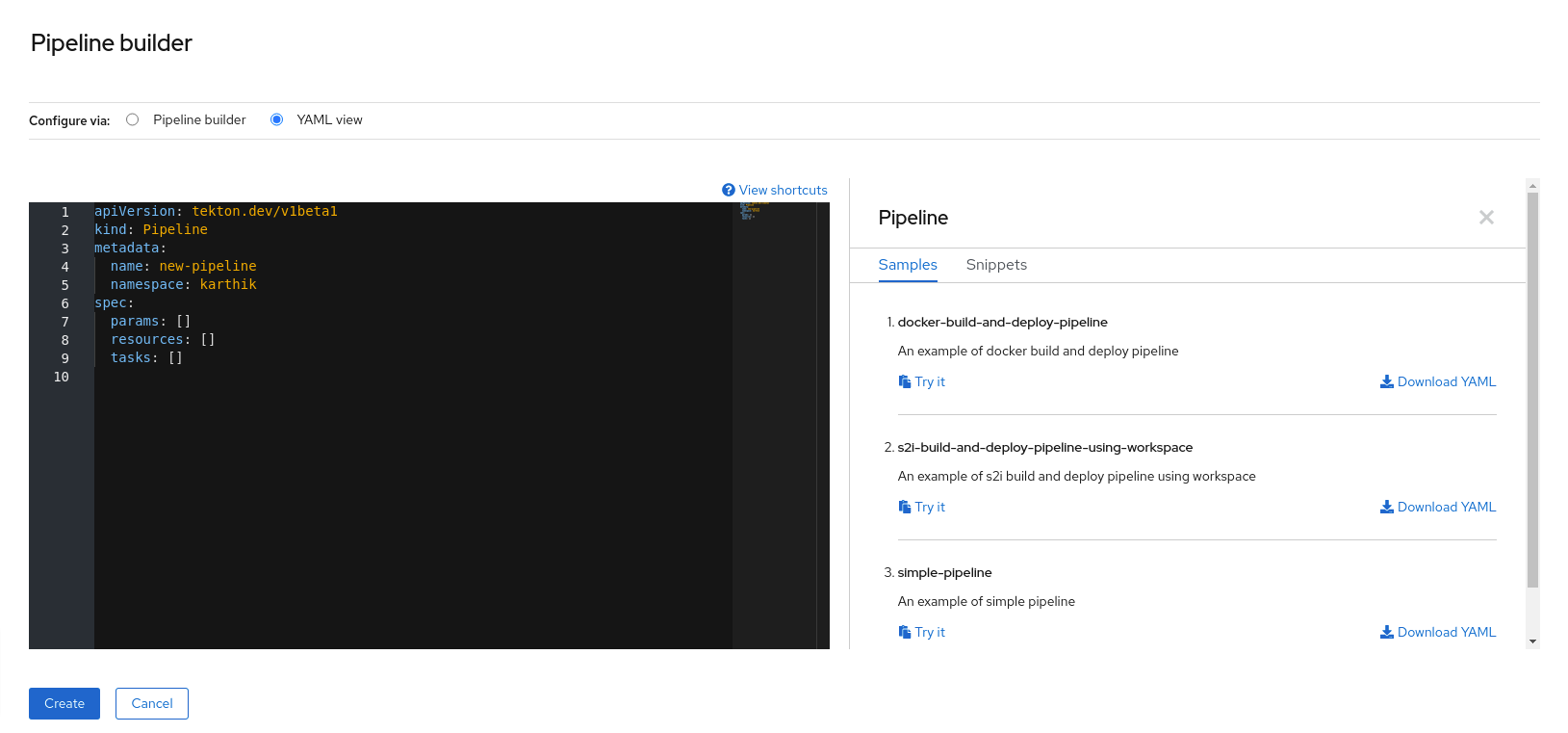Click download icon for s2i-build-and-deploy YAML
This screenshot has width=1568, height=733.
pyautogui.click(x=1386, y=508)
